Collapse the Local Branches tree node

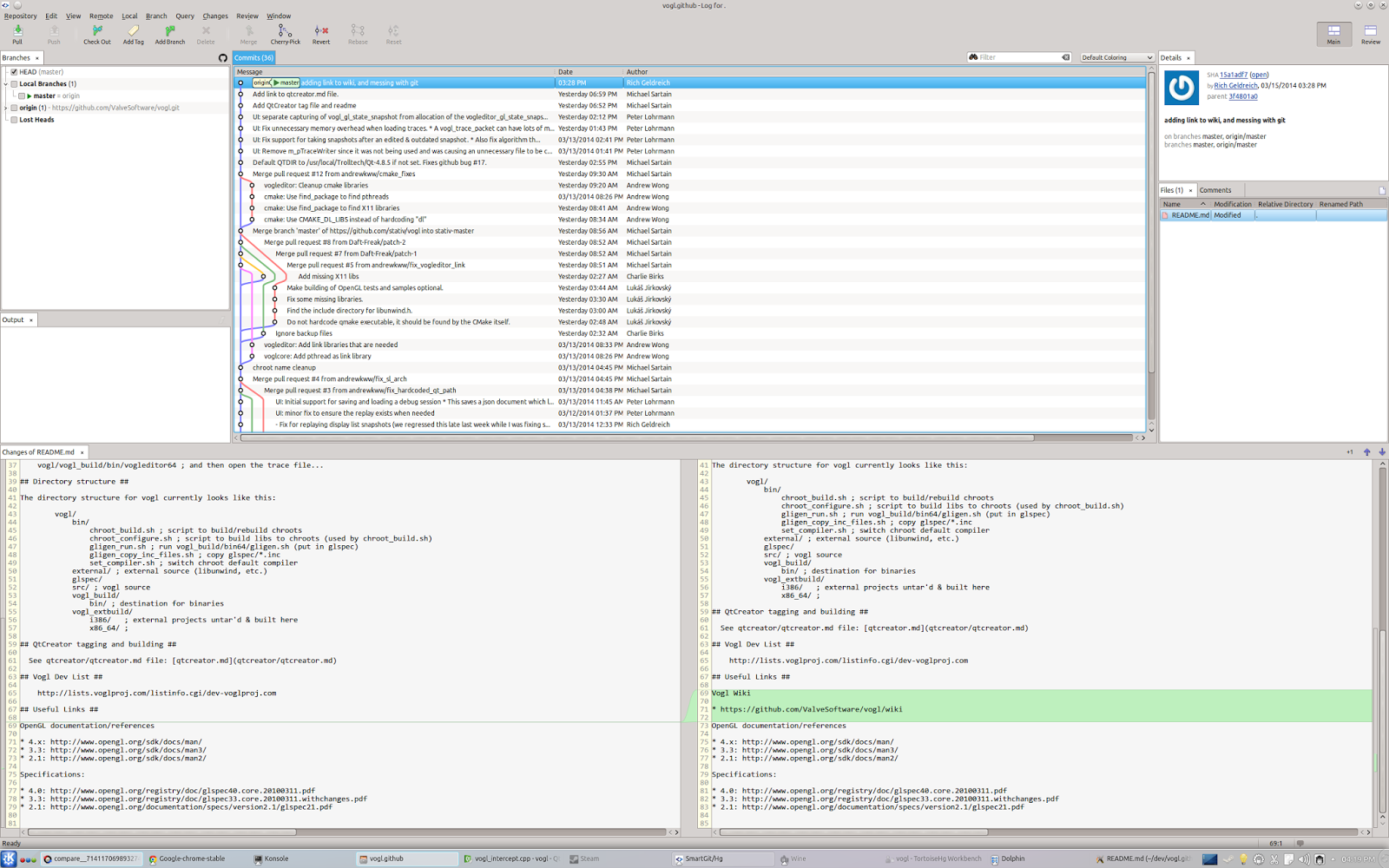point(6,84)
